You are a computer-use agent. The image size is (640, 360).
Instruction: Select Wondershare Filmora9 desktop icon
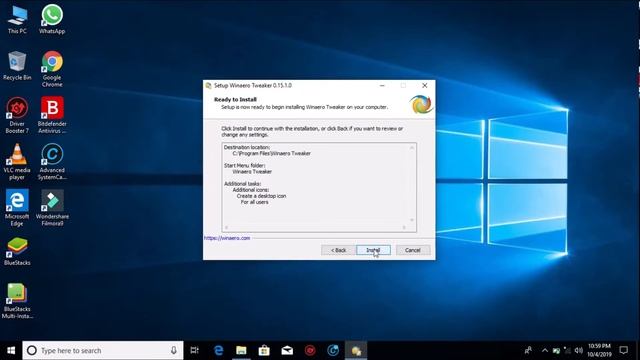click(52, 208)
